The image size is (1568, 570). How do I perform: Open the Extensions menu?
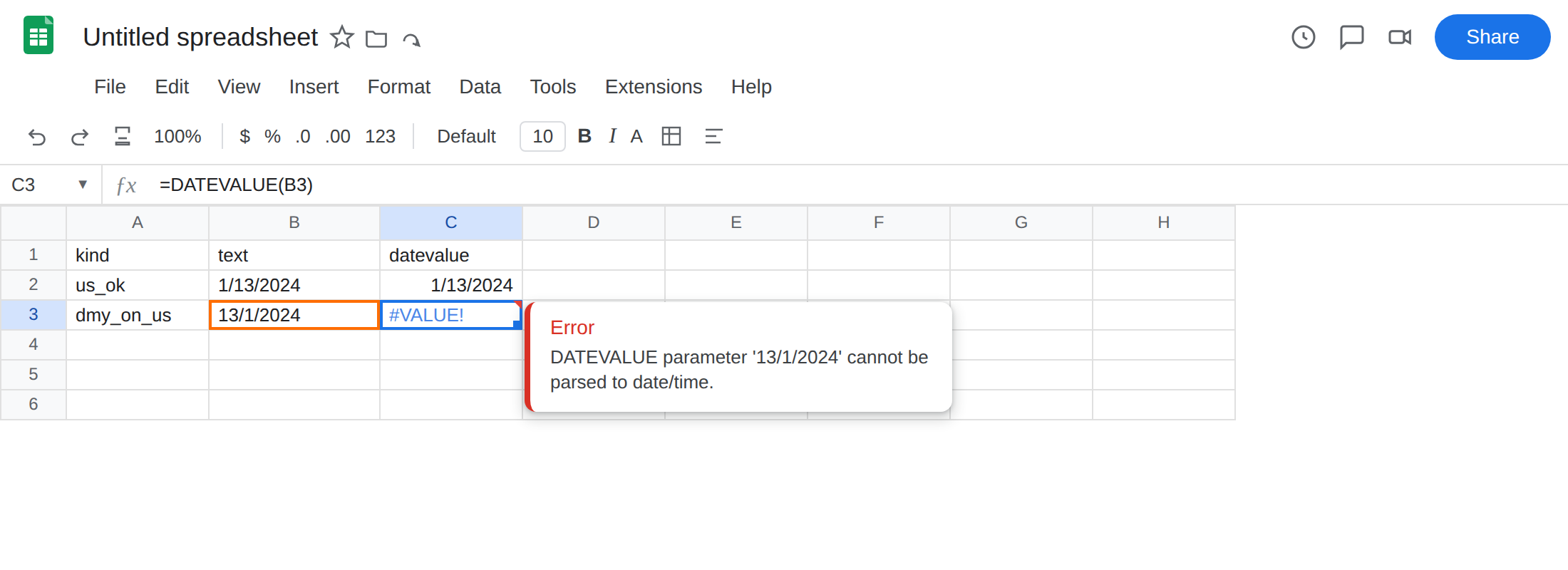click(x=654, y=86)
